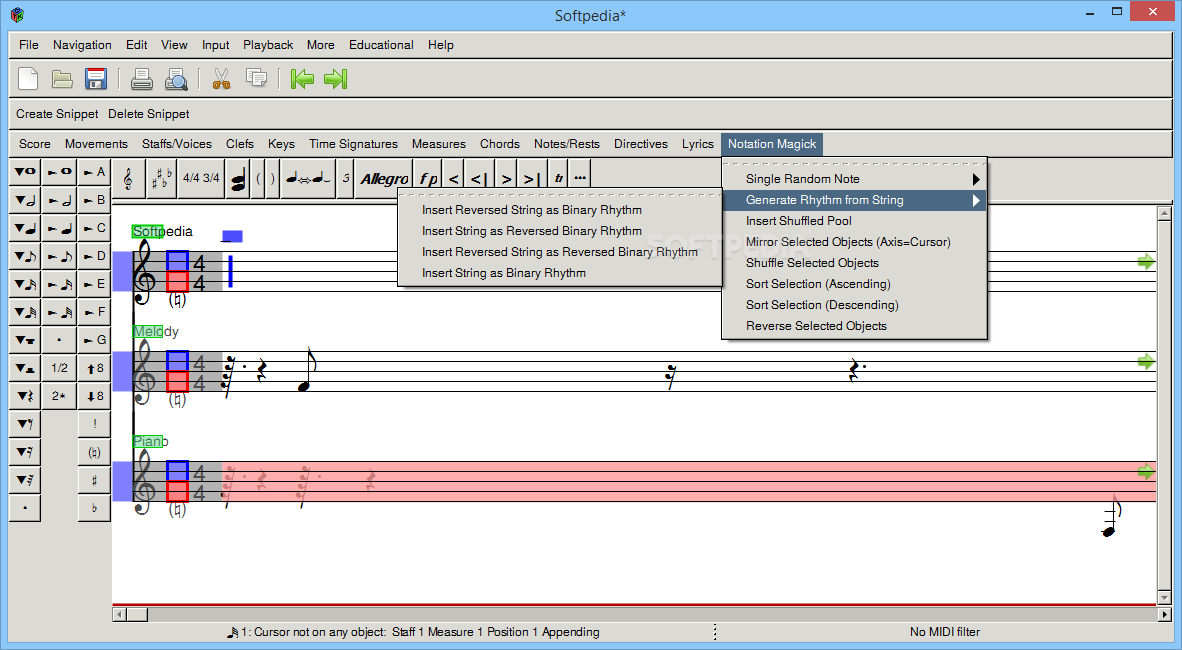Click the horizontal scrollbar right arrow
This screenshot has width=1182, height=650.
tap(1164, 615)
